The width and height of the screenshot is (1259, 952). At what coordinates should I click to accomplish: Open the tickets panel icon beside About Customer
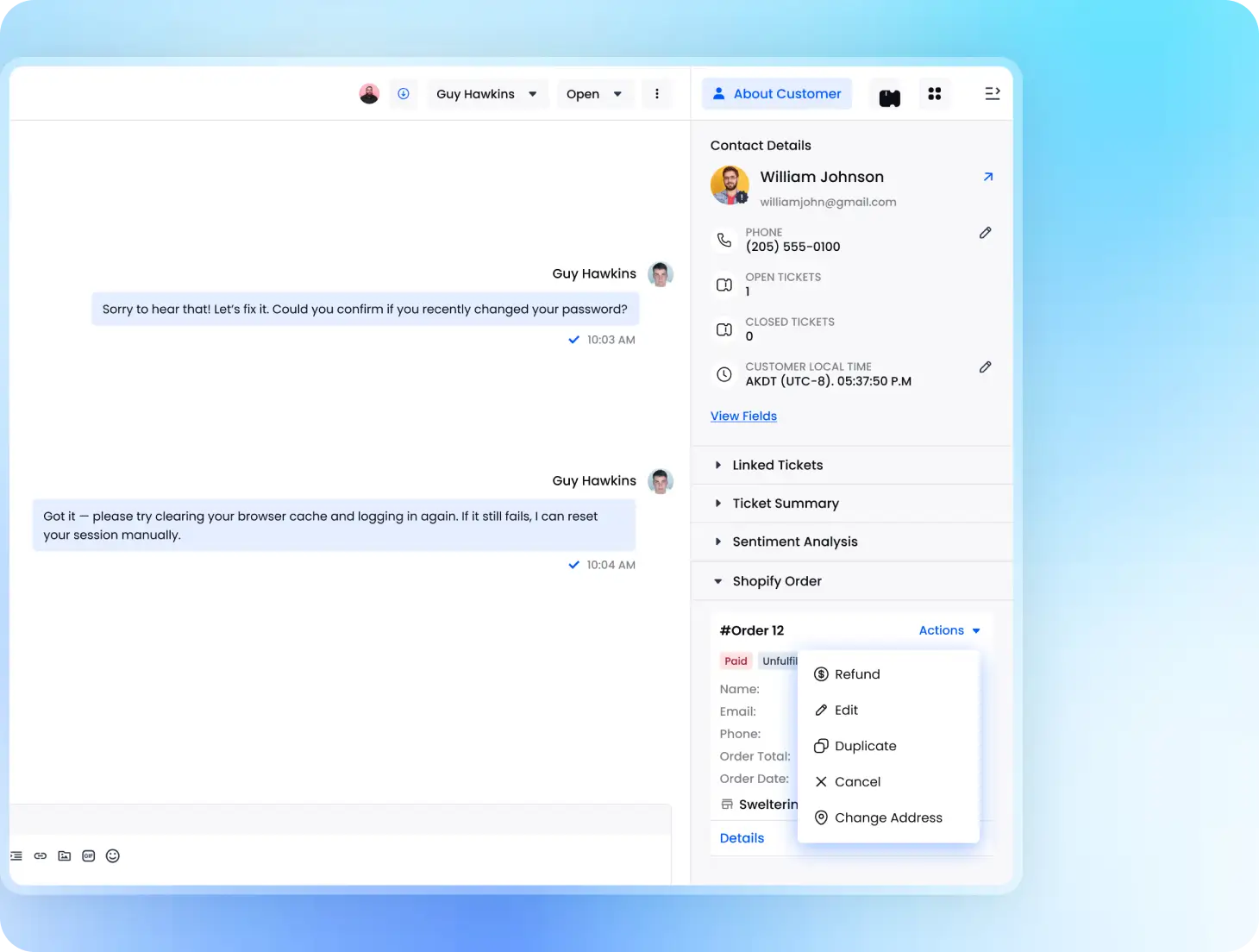click(x=890, y=97)
